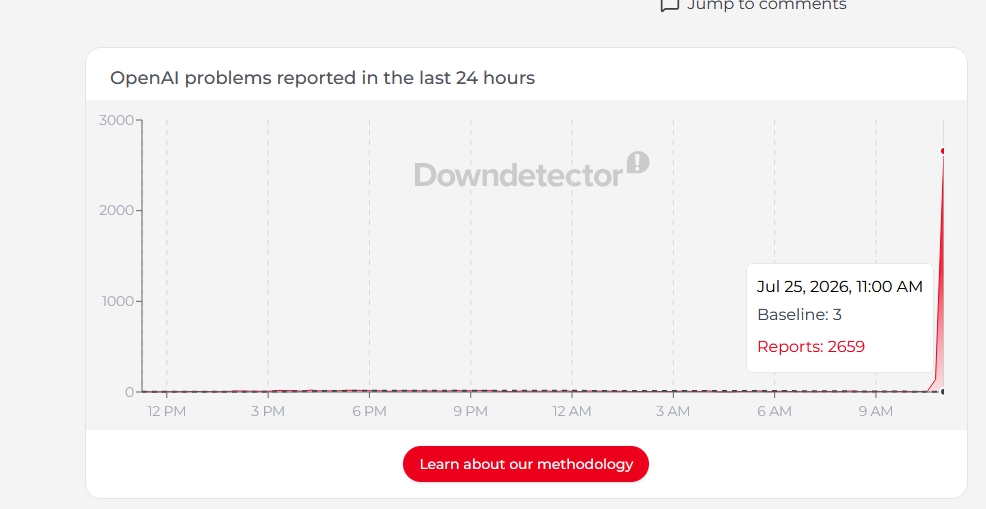The height and width of the screenshot is (509, 986).
Task: Click the 3000 value on y-axis
Action: click(x=116, y=120)
